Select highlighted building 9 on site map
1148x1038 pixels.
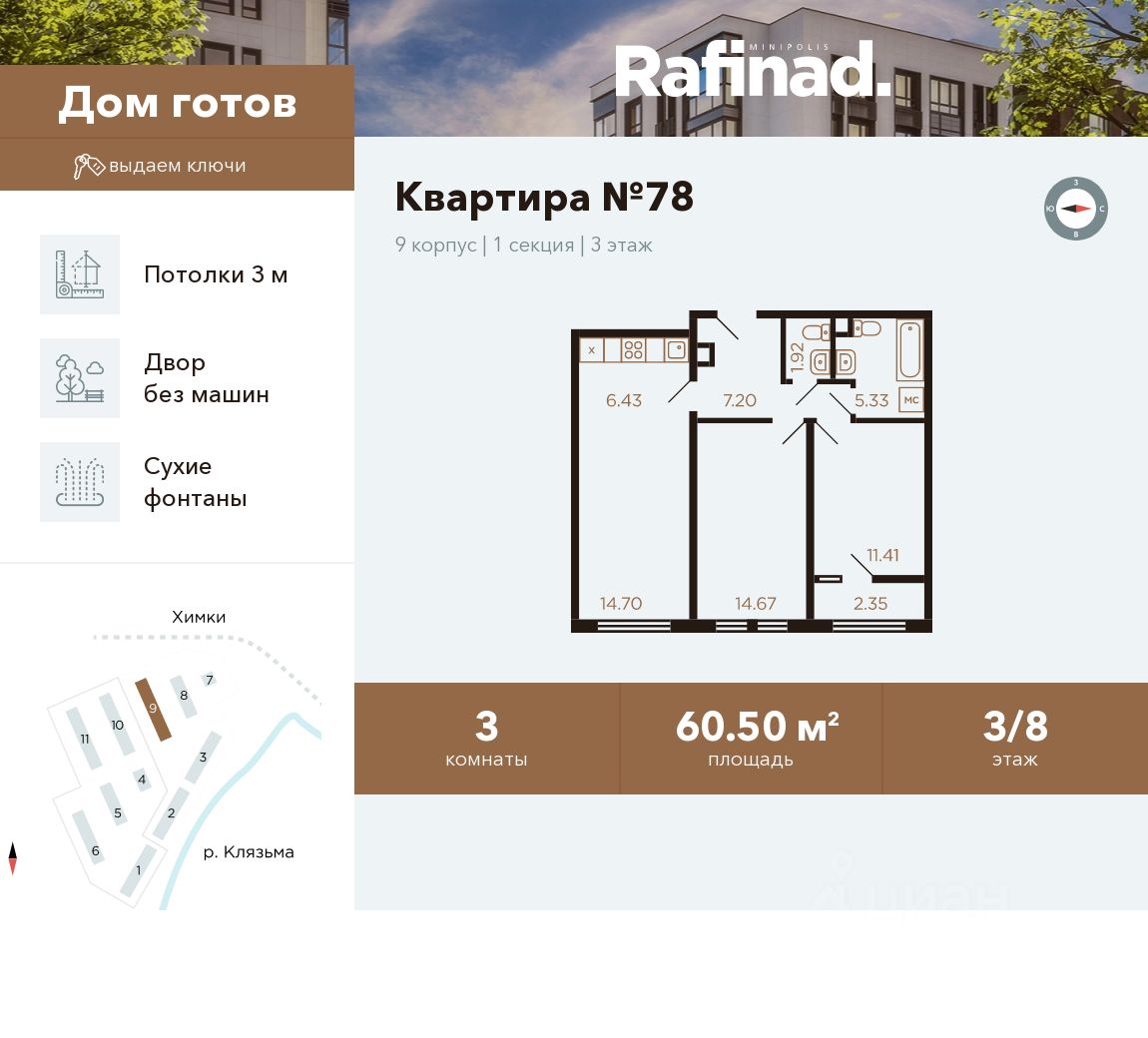click(x=154, y=709)
